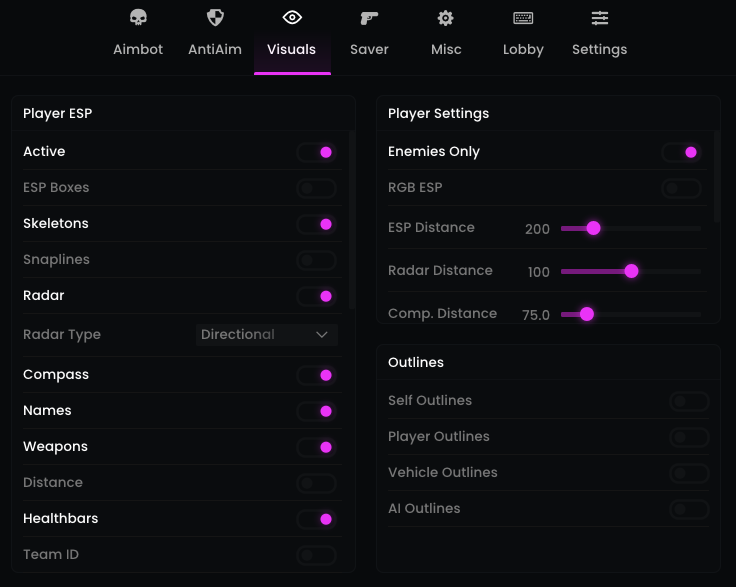Turn off the Skeletons toggle
Image resolution: width=736 pixels, height=587 pixels.
coord(316,224)
